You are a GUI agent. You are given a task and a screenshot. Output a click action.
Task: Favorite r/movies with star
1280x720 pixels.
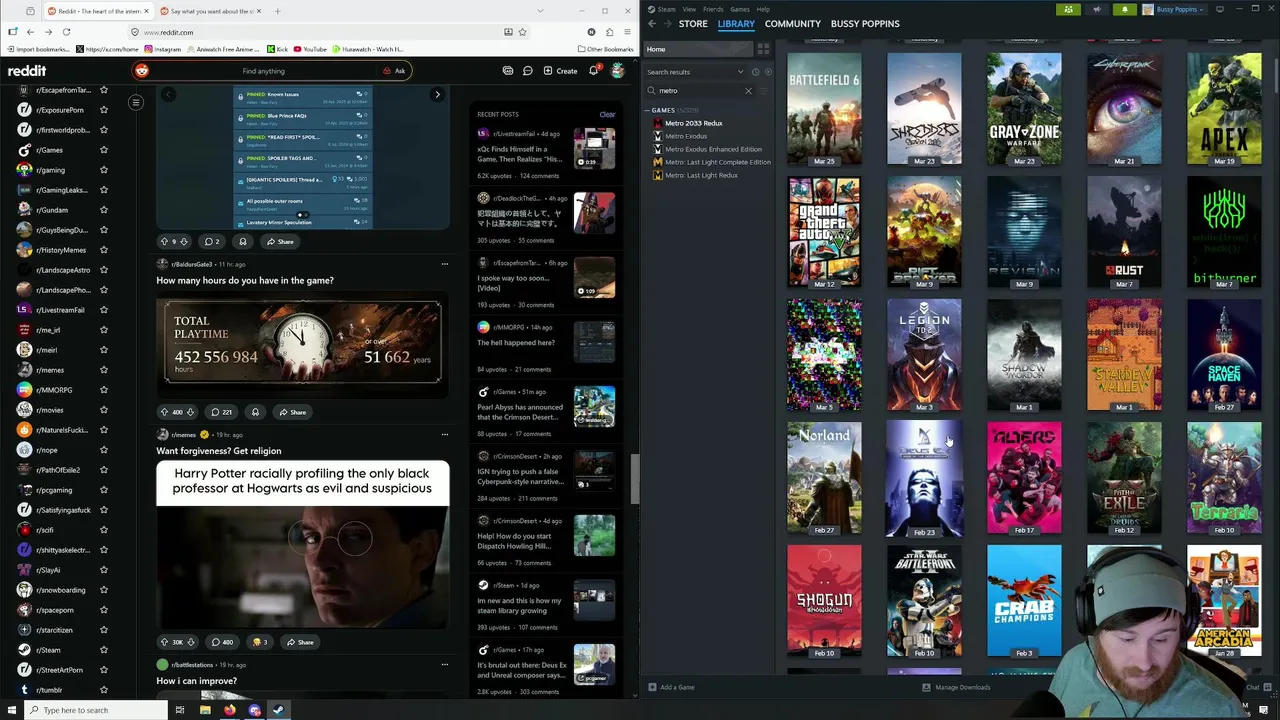104,410
